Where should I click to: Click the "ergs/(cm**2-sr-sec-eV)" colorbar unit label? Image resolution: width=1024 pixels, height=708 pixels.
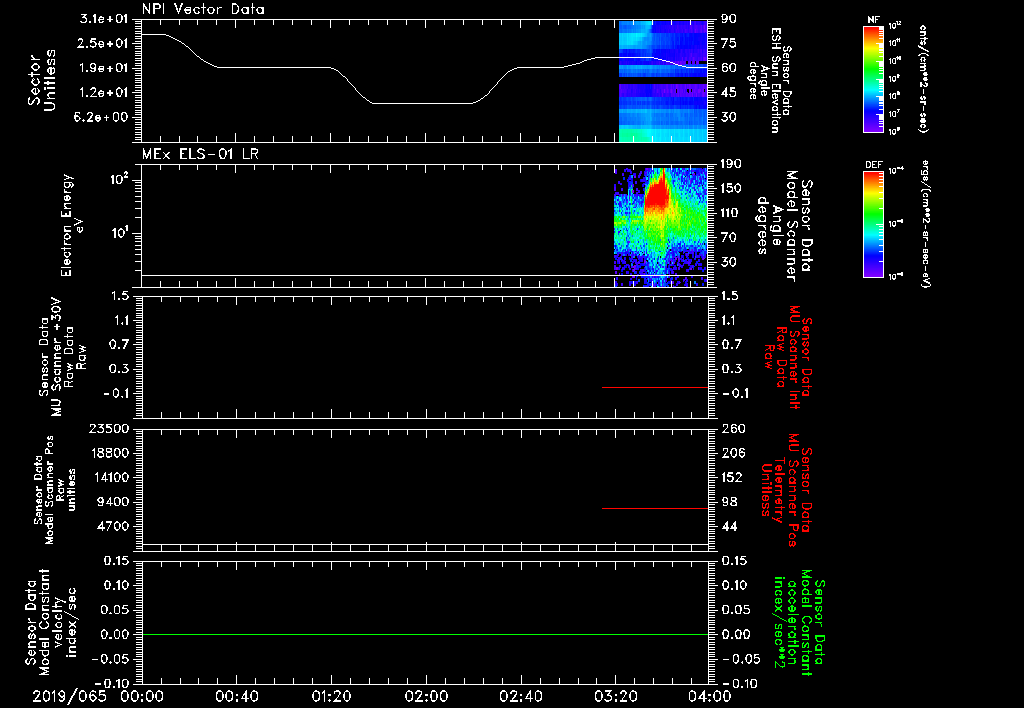click(x=925, y=224)
